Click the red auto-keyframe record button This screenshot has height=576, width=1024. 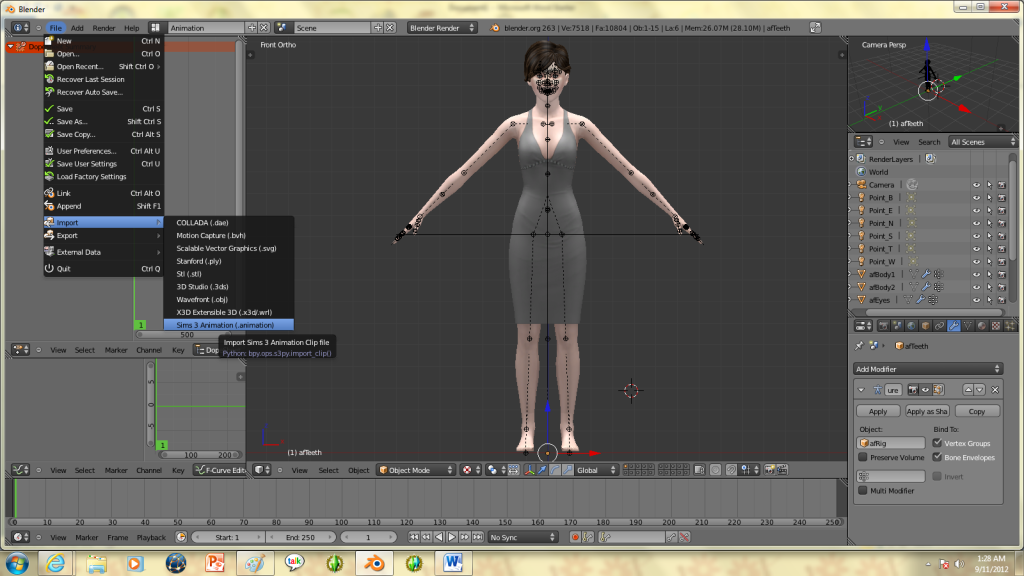pyautogui.click(x=575, y=537)
